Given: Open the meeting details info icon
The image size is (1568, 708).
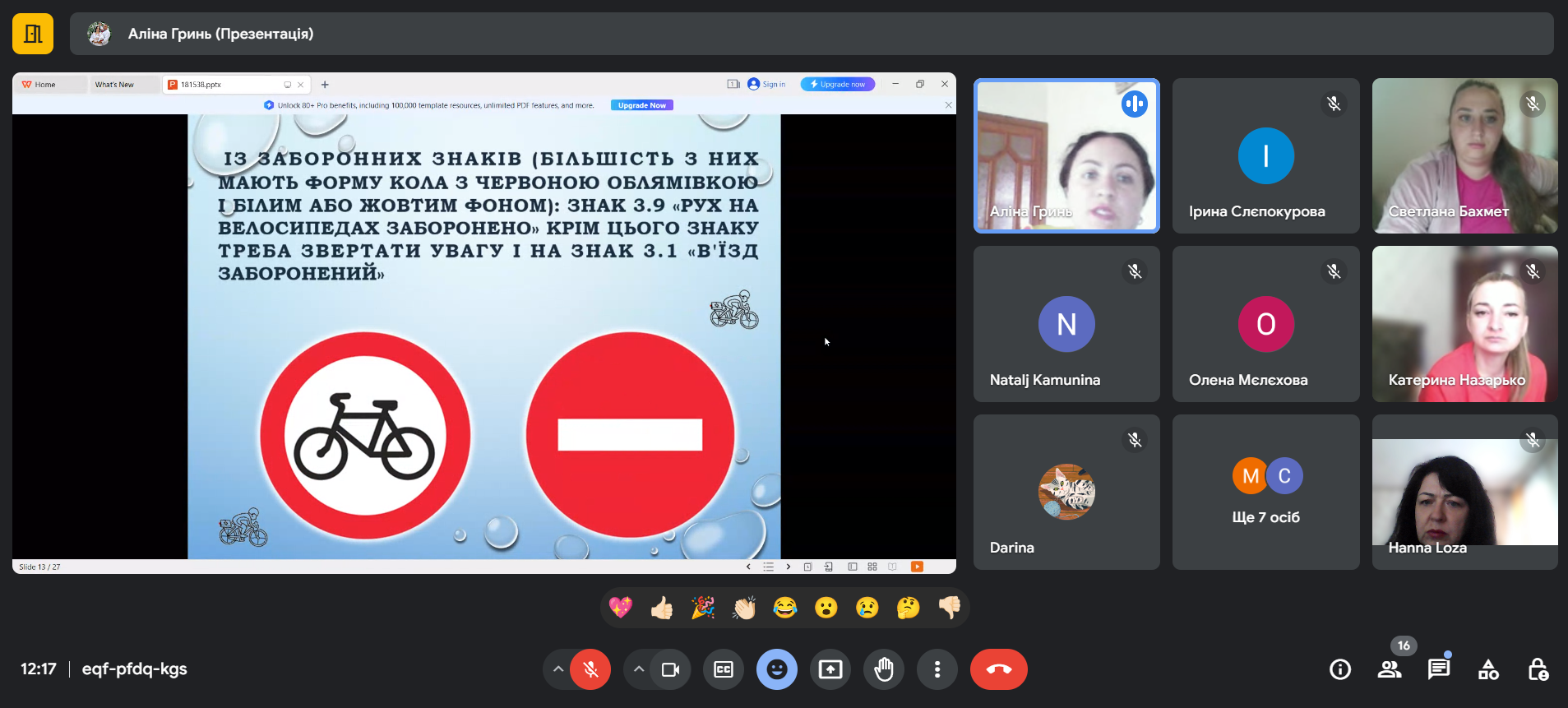Looking at the screenshot, I should tap(1340, 670).
